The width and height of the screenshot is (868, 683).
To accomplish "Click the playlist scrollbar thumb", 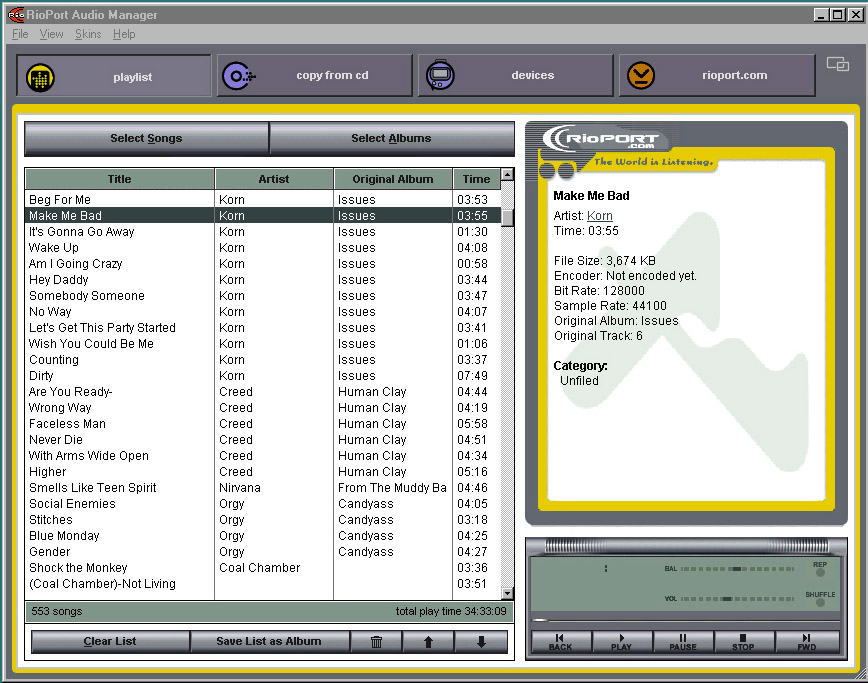I will pos(507,218).
